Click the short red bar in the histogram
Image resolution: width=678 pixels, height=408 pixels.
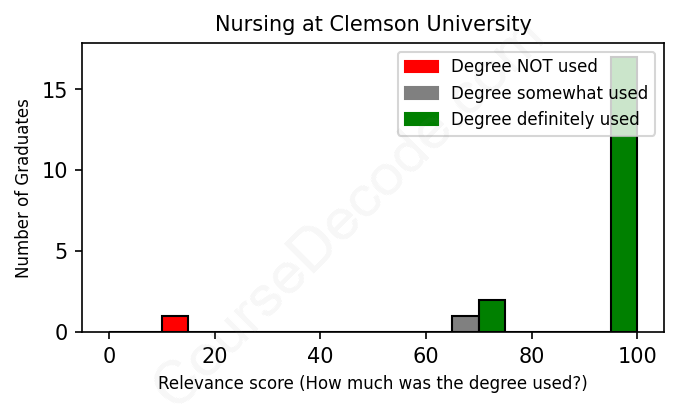175,324
